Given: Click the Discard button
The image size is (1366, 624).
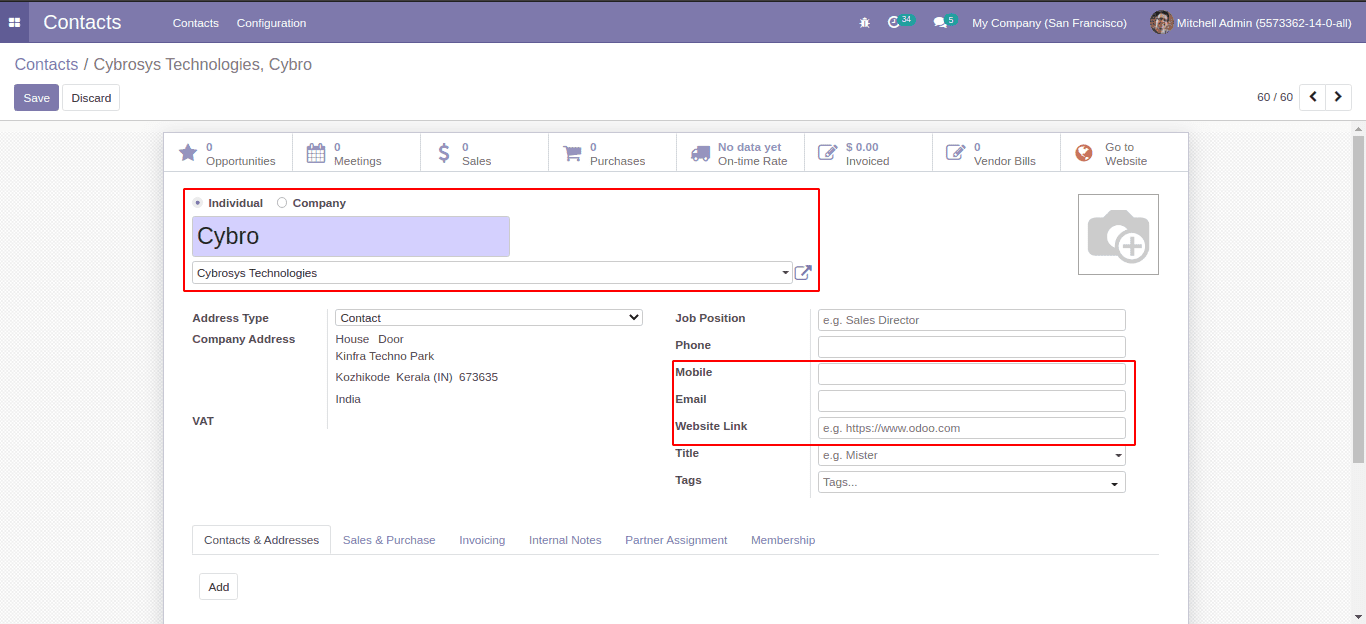Looking at the screenshot, I should click(91, 98).
